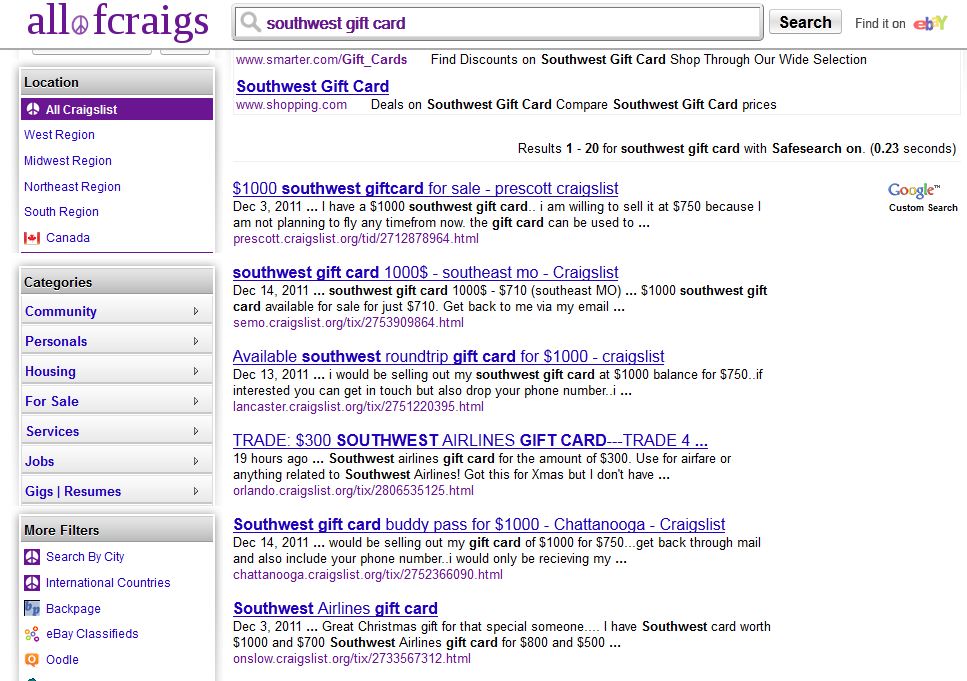Select South Region location
967x681 pixels.
coord(61,212)
